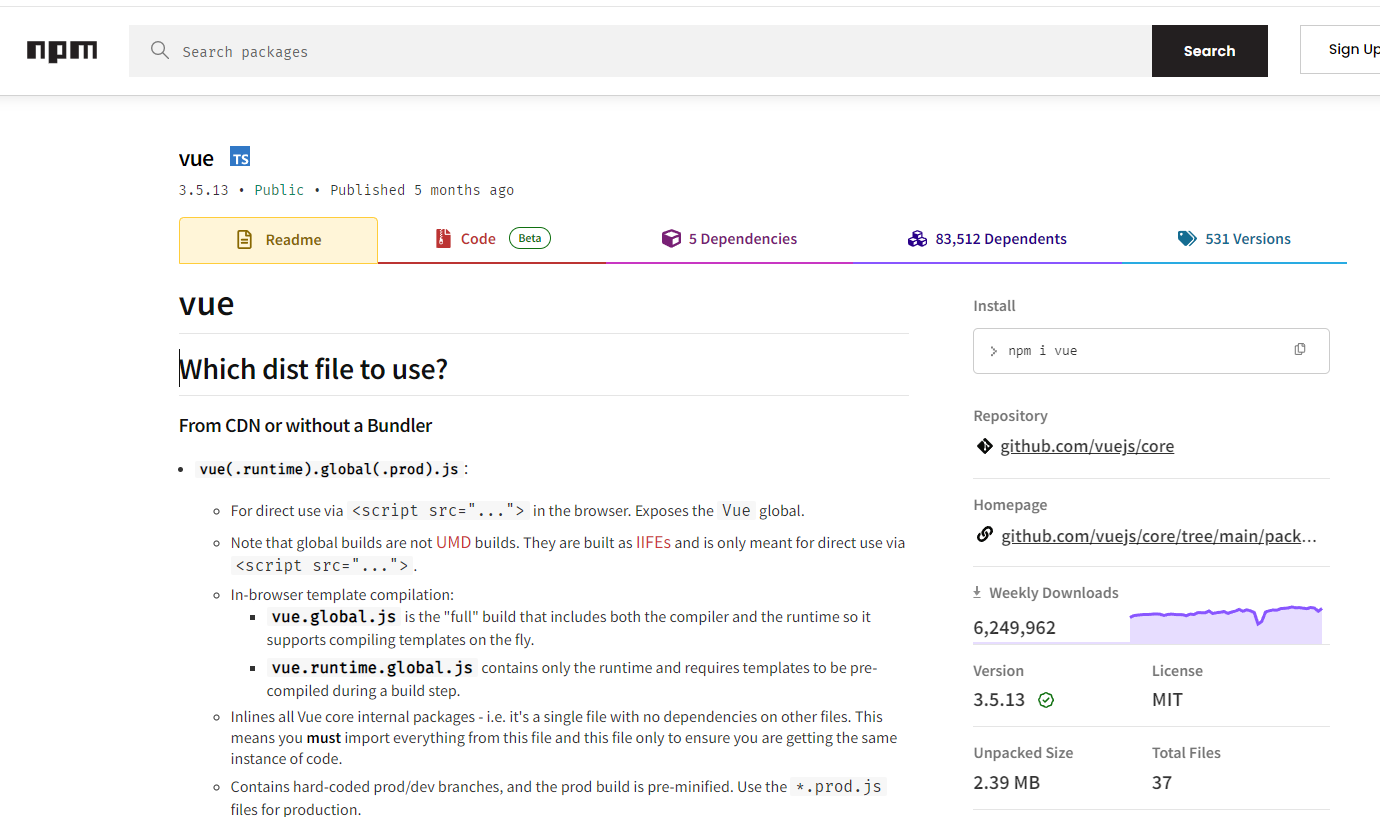Focus the Search packages input field
Image resolution: width=1380 pixels, height=817 pixels.
[640, 51]
